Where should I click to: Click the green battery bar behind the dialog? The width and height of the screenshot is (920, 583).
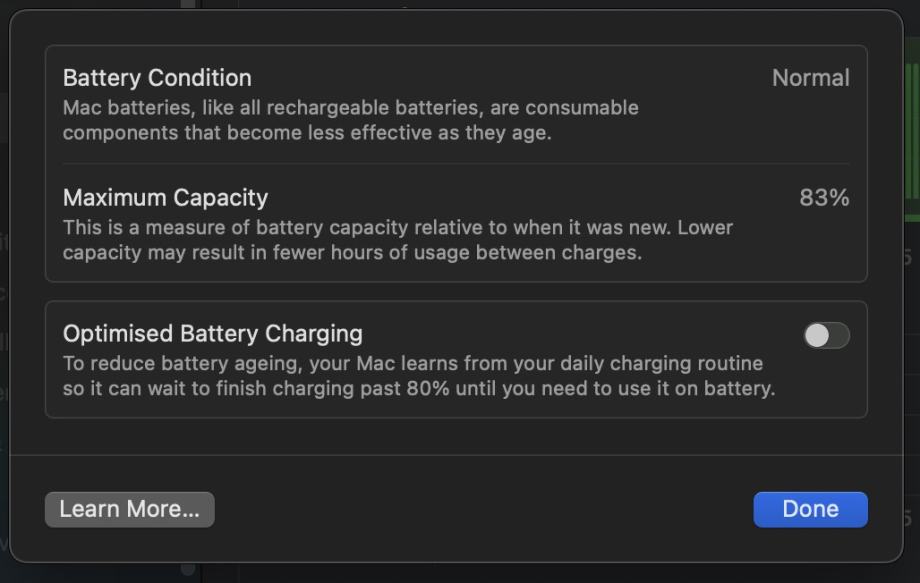pos(912,140)
